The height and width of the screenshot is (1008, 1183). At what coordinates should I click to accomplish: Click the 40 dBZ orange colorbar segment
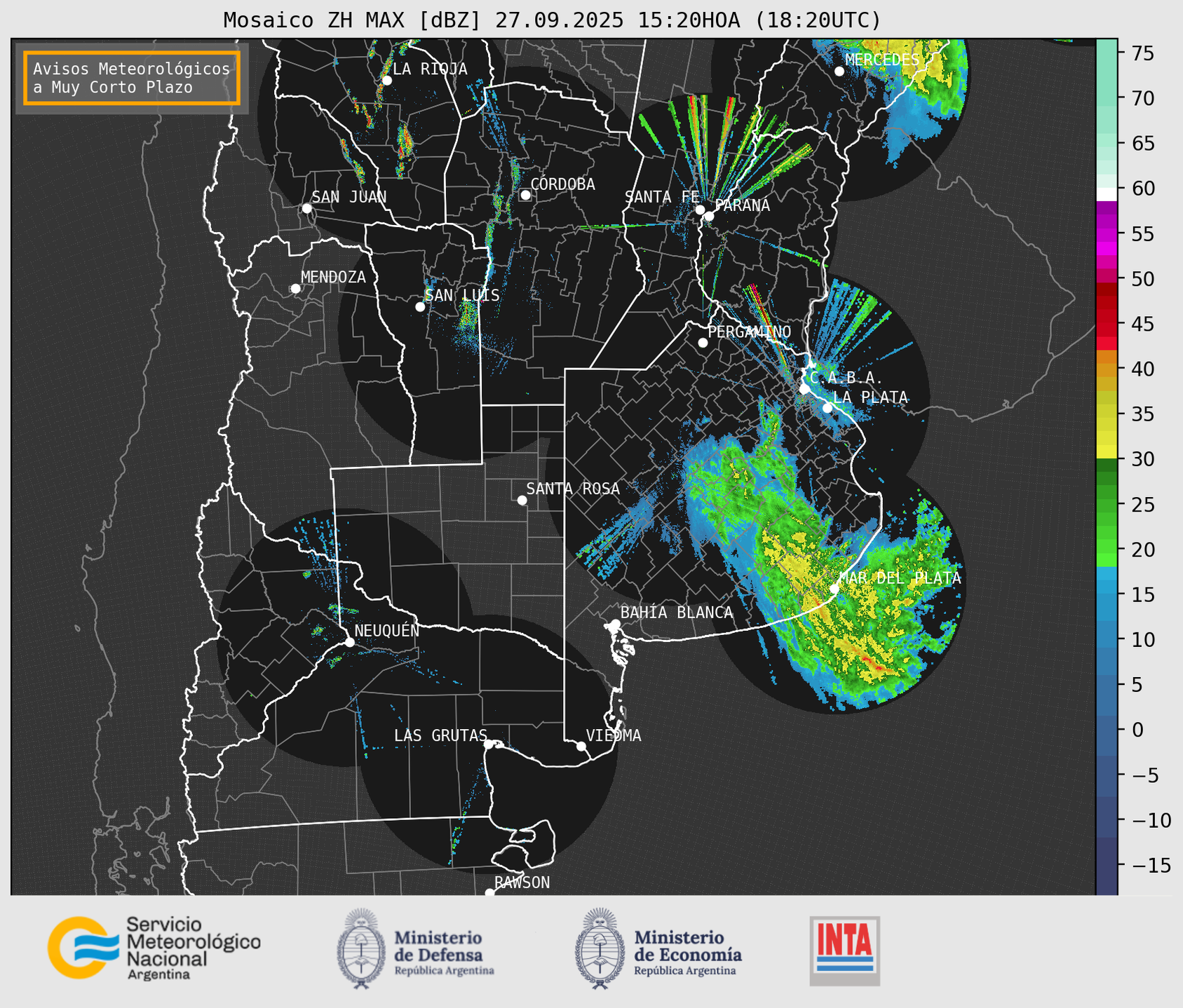tap(1106, 369)
